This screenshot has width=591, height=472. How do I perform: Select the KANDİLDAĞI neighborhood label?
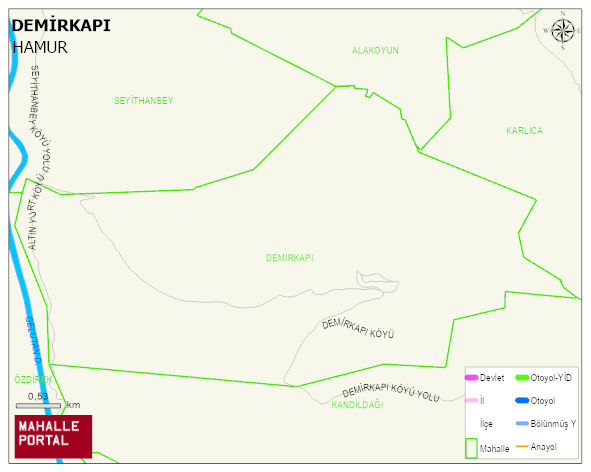(x=357, y=405)
